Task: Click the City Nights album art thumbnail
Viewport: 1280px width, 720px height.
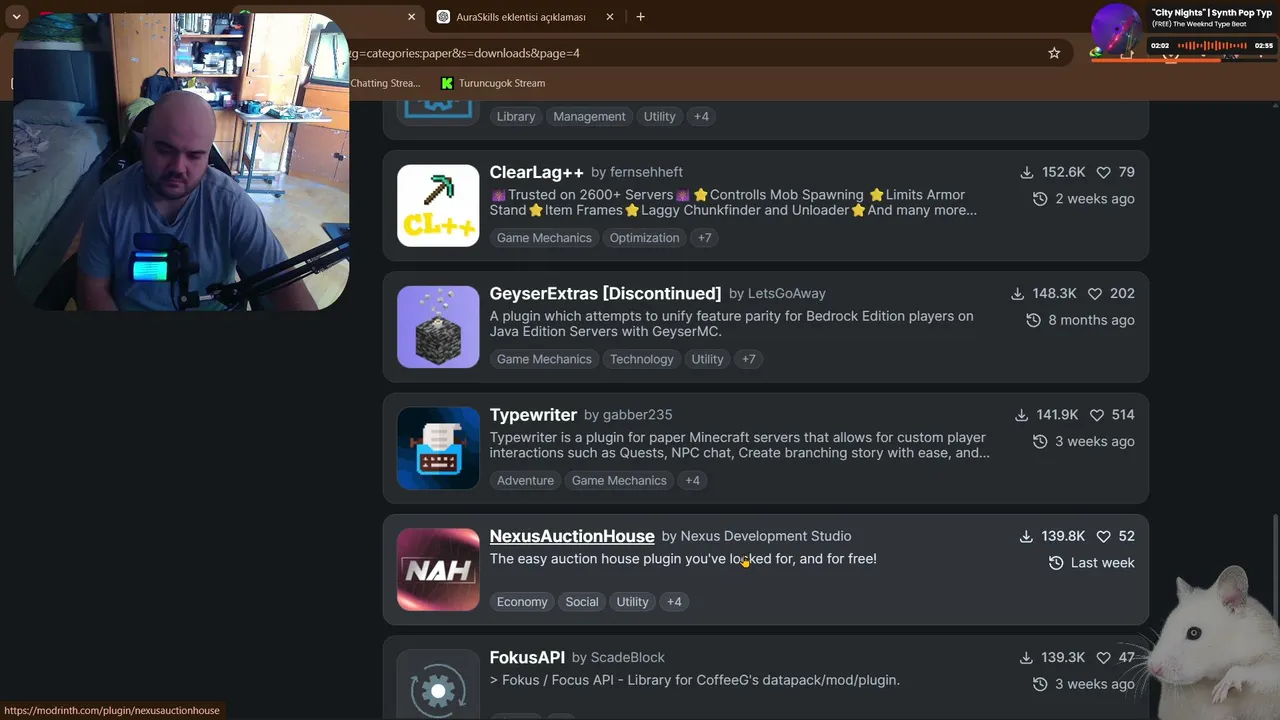Action: pyautogui.click(x=1117, y=30)
